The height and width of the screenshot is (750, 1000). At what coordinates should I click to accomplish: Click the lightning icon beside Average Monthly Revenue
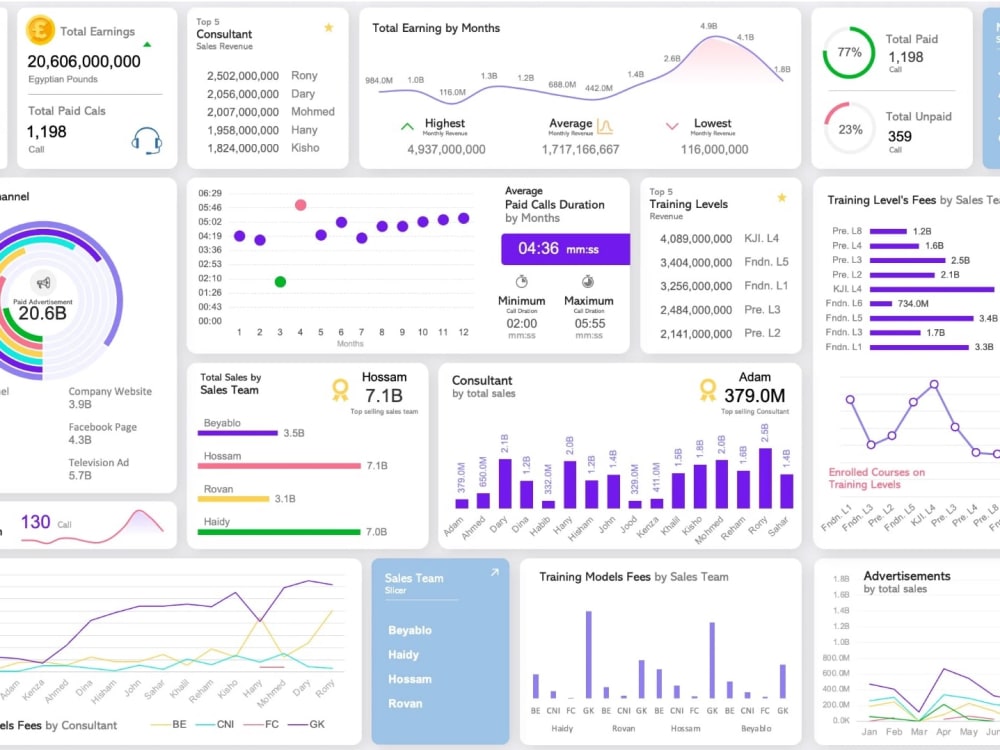click(604, 126)
